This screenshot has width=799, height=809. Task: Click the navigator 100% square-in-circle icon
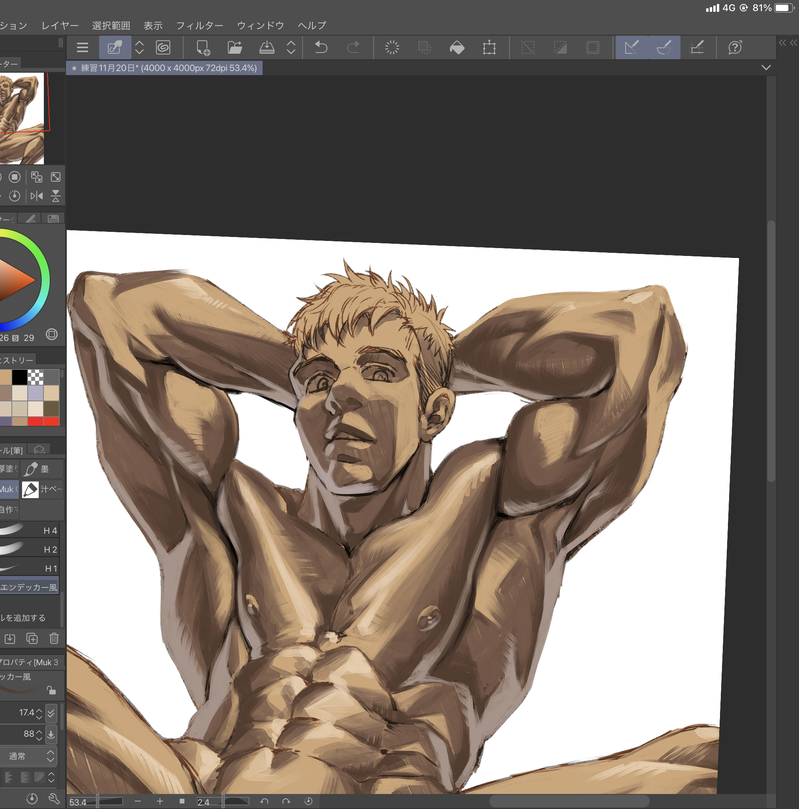(14, 177)
